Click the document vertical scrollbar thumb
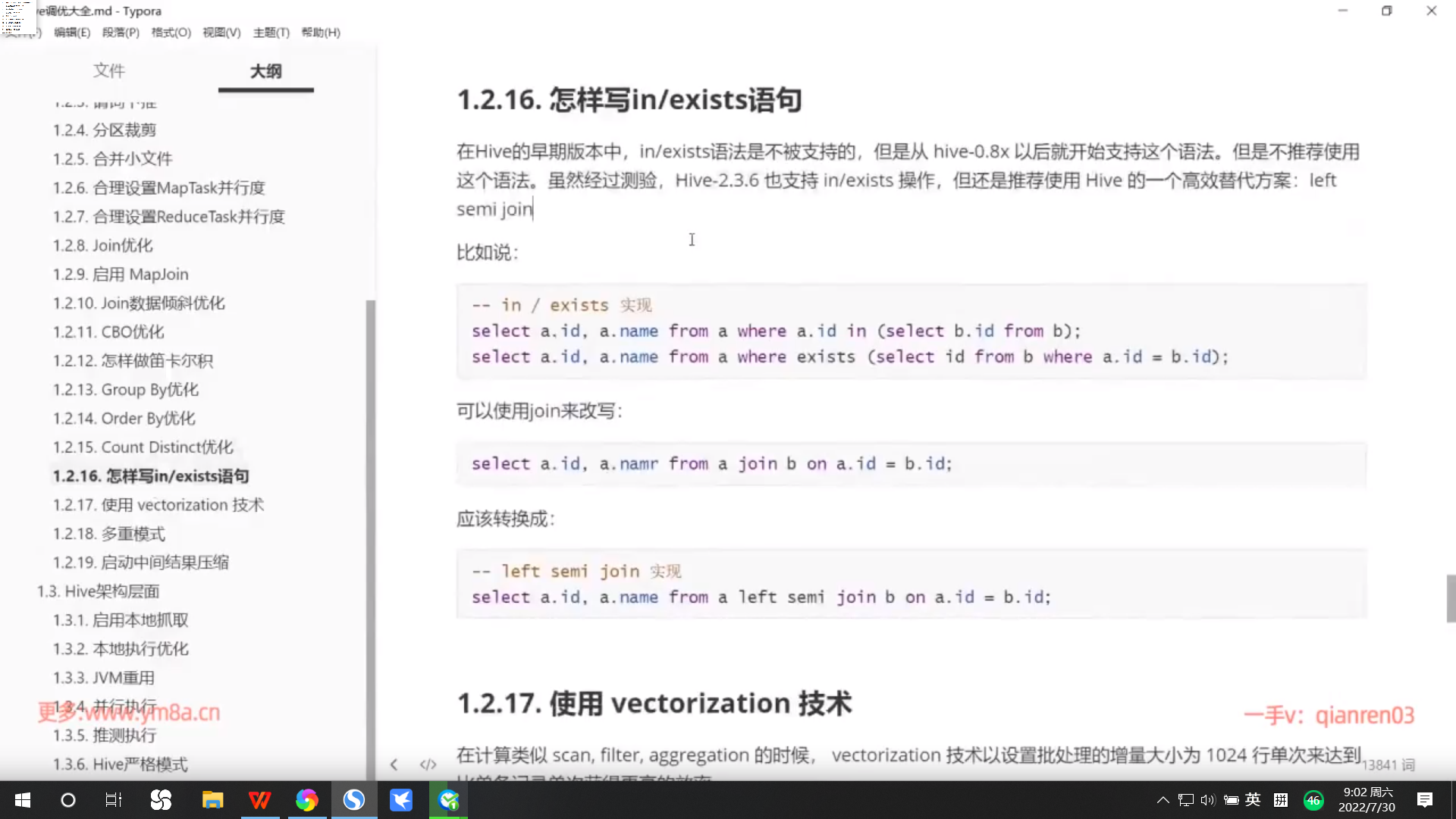This screenshot has height=819, width=1456. point(1451,598)
